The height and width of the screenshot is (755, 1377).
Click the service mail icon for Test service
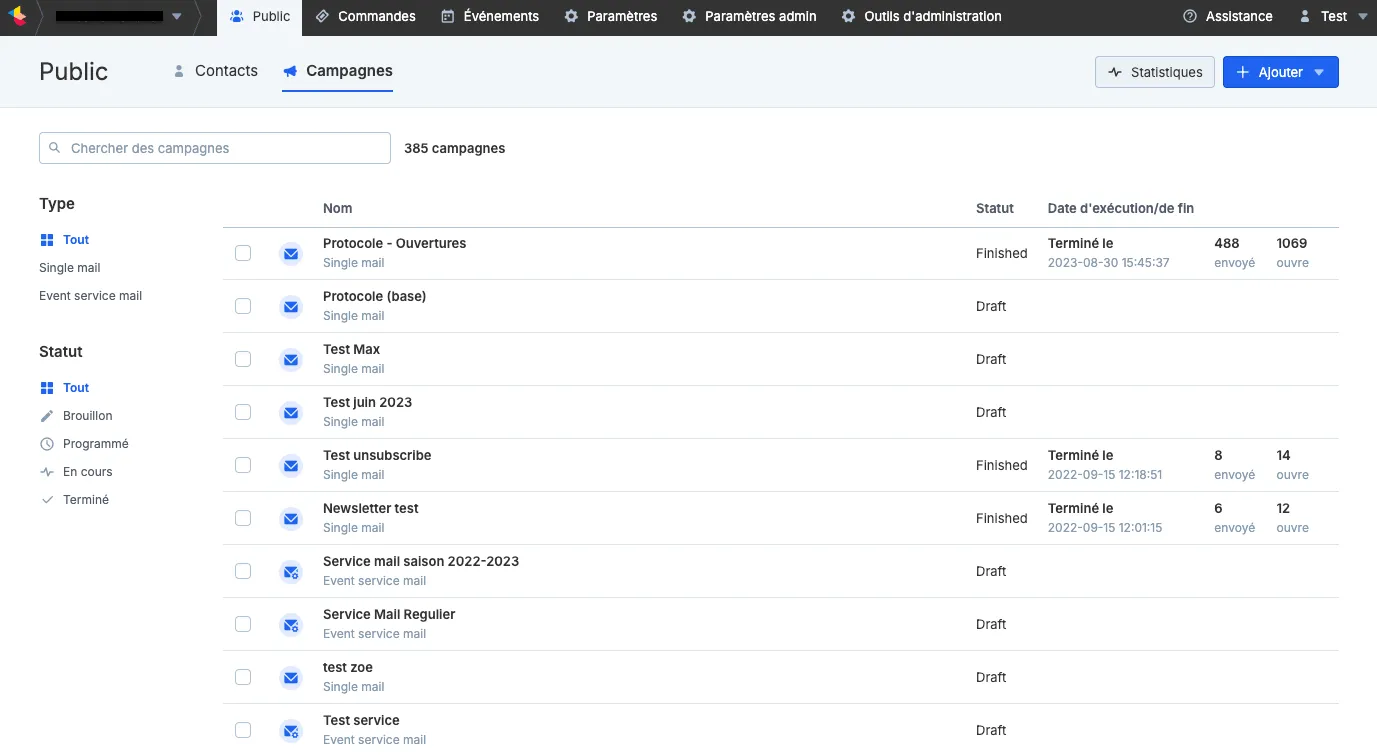point(291,731)
